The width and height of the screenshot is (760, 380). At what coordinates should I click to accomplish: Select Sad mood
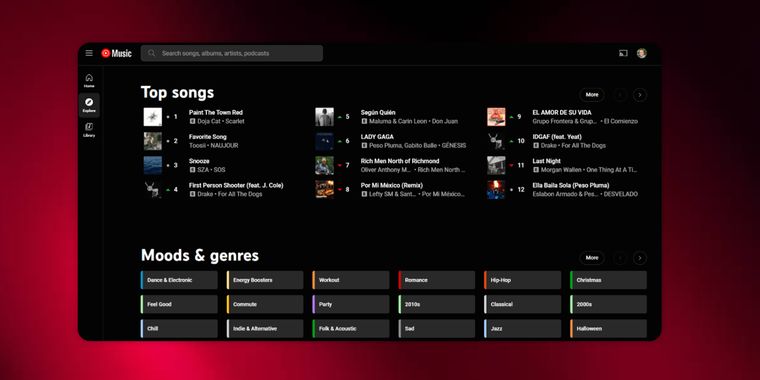436,329
